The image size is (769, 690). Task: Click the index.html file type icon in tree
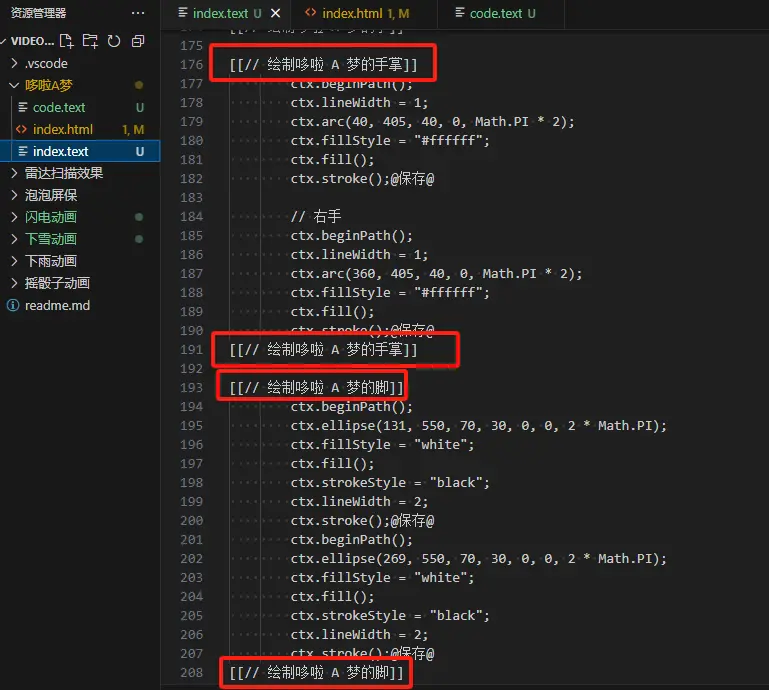click(x=21, y=129)
